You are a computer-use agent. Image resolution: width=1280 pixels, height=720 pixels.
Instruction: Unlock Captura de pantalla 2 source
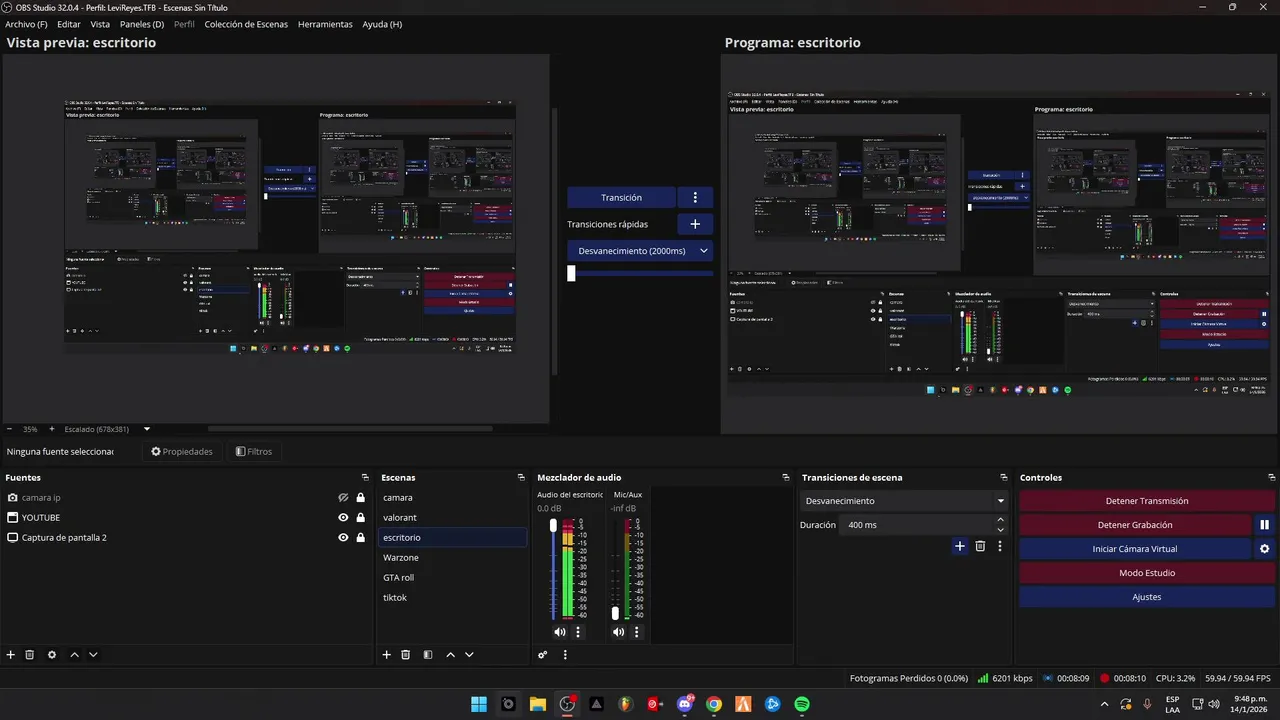click(361, 538)
